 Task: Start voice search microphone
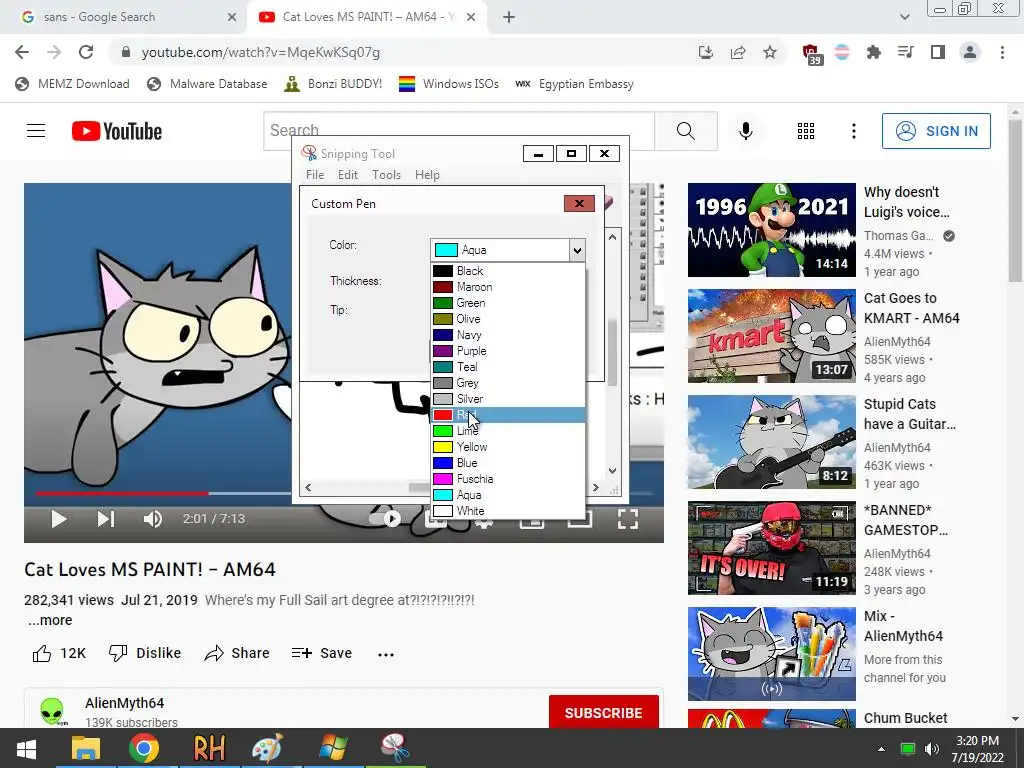(745, 131)
